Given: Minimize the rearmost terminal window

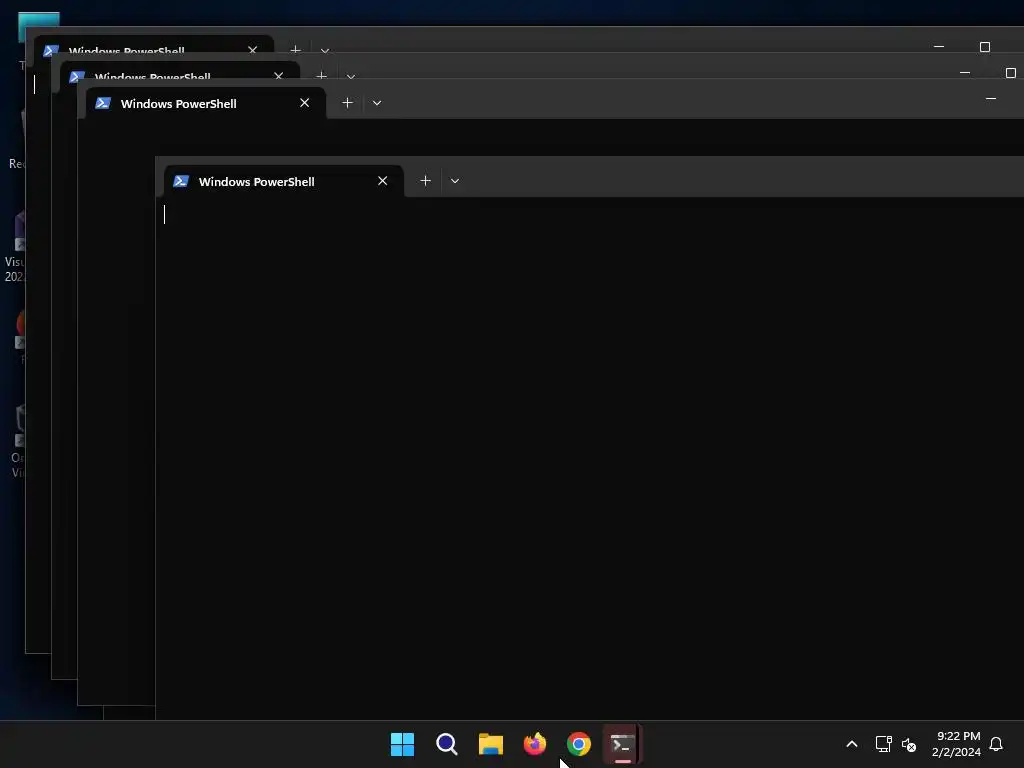Looking at the screenshot, I should pos(939,46).
